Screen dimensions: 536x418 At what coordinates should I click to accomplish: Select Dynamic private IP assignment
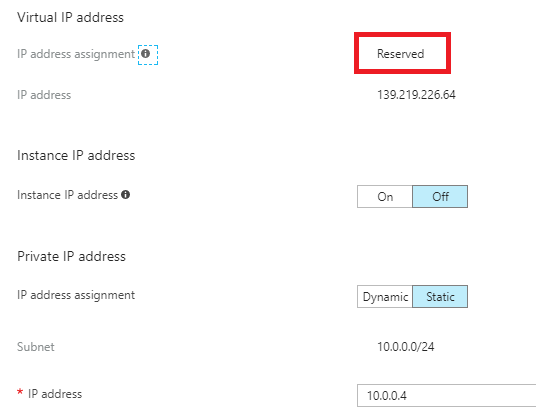385,297
